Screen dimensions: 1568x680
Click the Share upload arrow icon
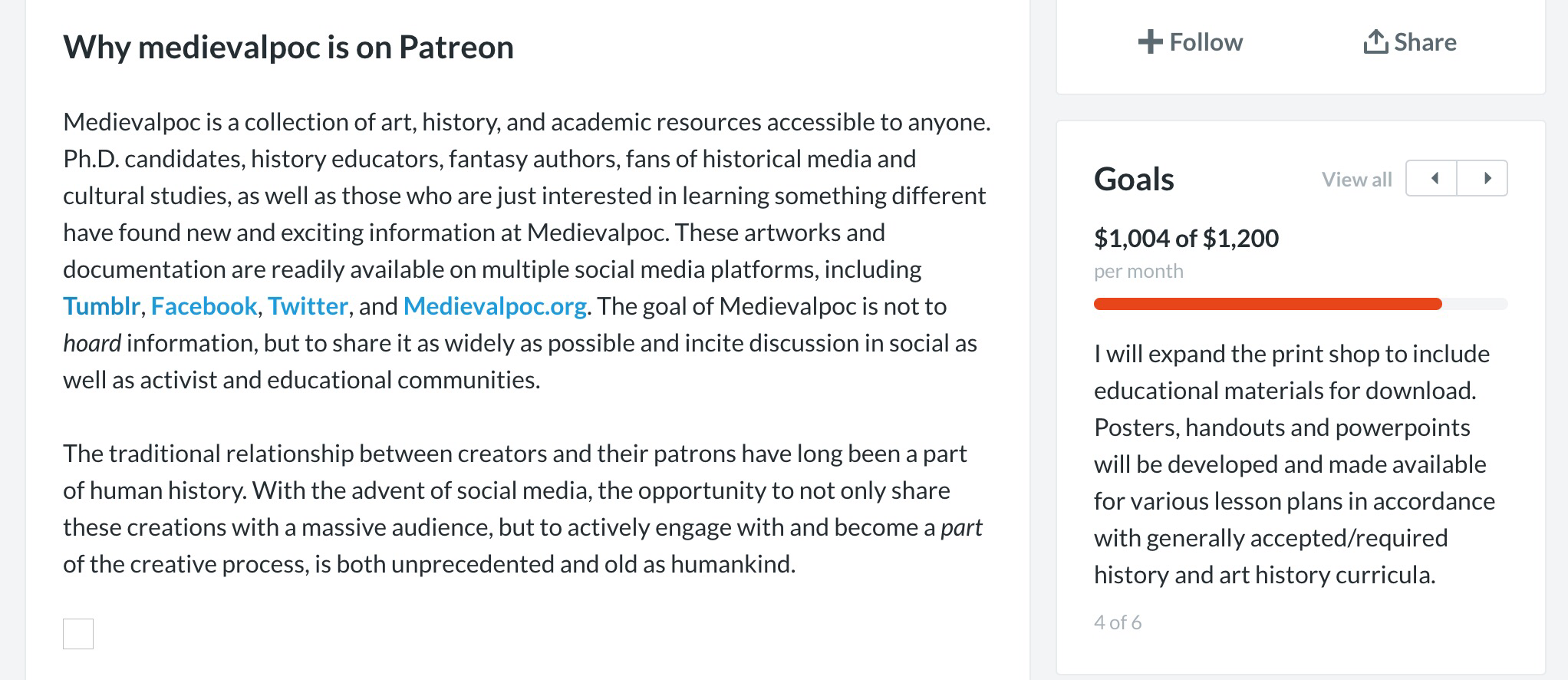(x=1375, y=42)
